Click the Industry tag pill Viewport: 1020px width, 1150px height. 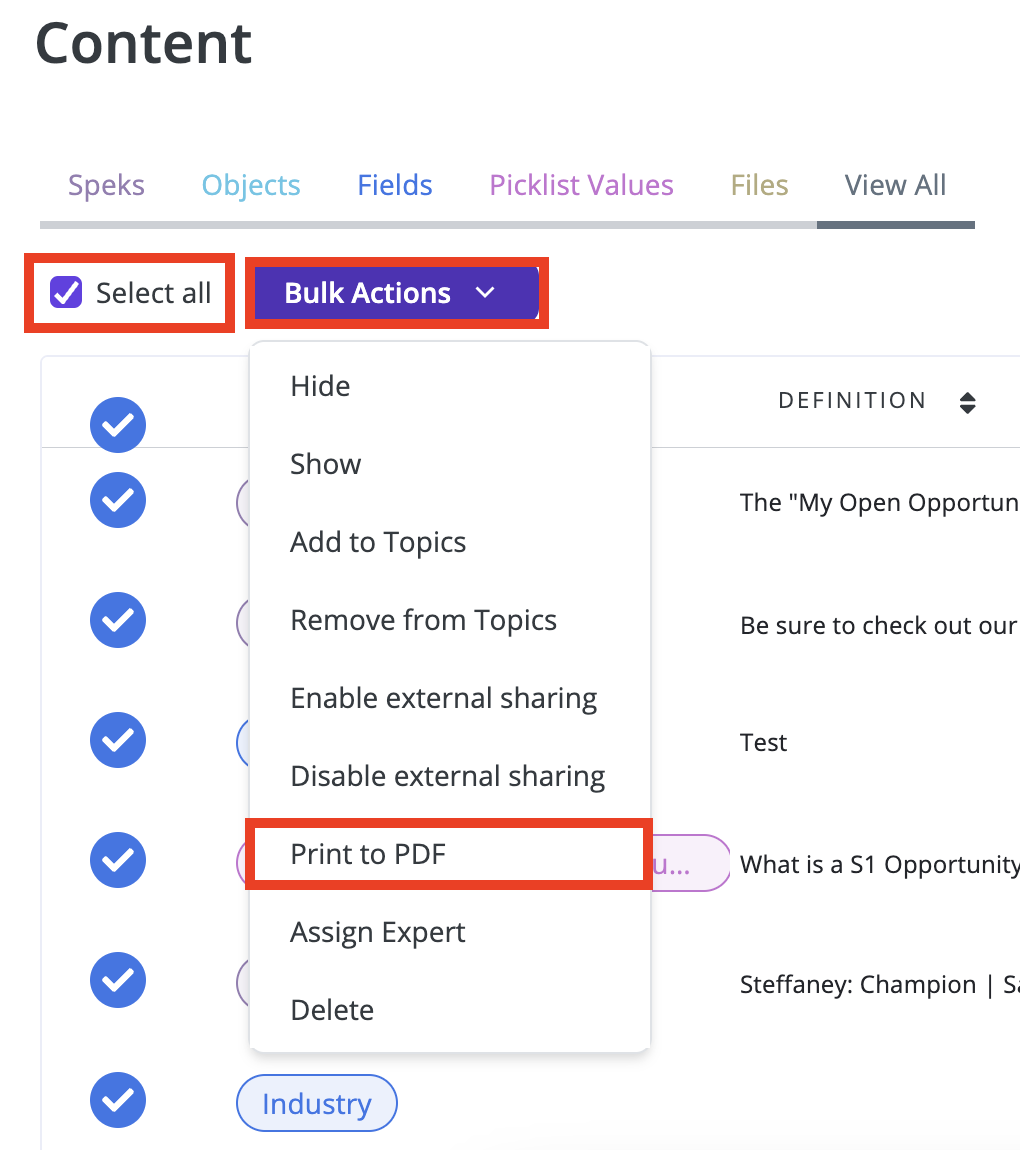click(317, 1103)
